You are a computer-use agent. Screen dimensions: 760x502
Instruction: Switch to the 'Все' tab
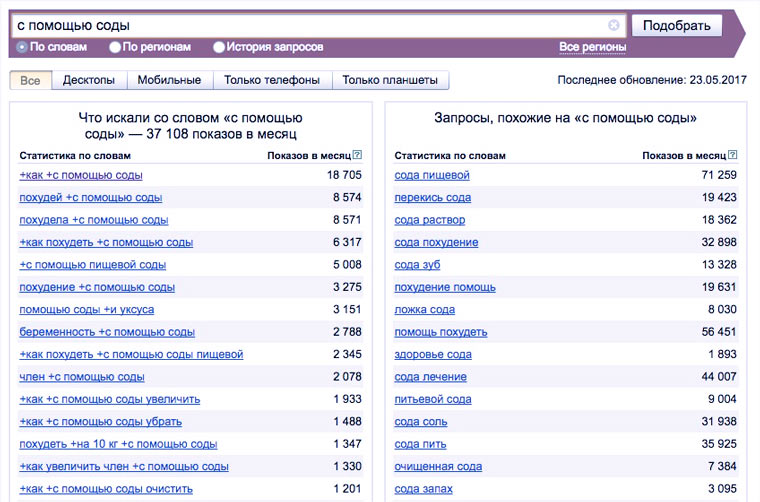30,80
